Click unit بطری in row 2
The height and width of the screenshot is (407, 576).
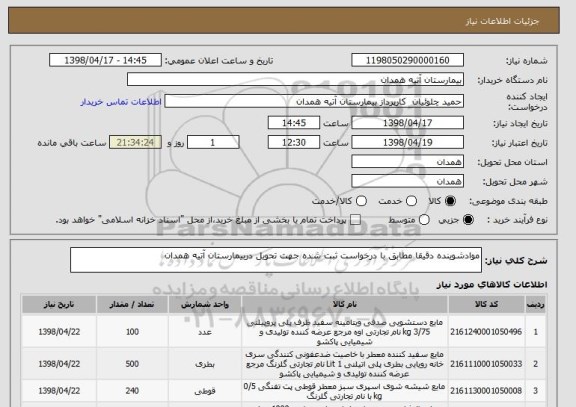pos(205,364)
